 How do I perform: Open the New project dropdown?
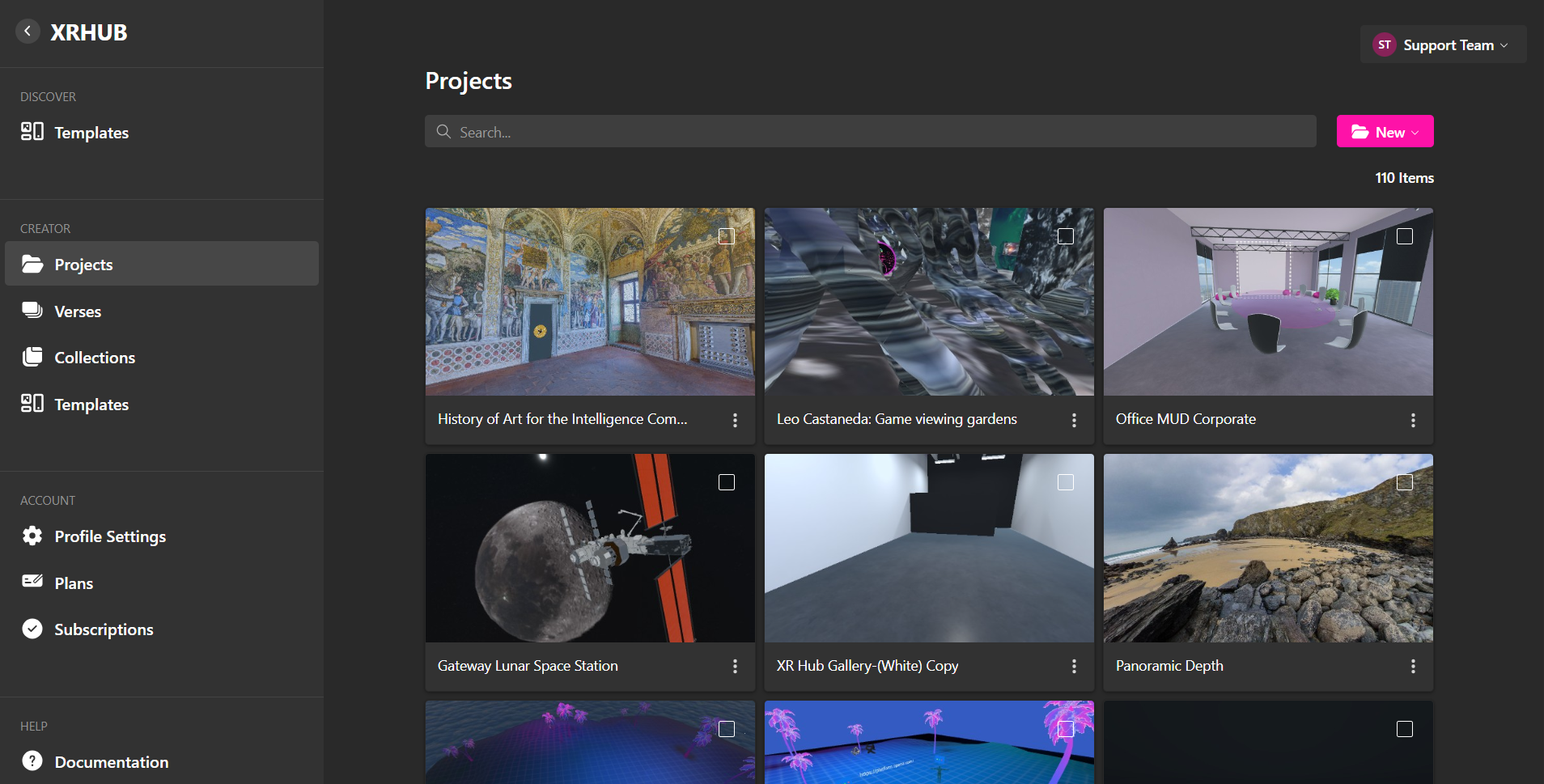tap(1385, 132)
